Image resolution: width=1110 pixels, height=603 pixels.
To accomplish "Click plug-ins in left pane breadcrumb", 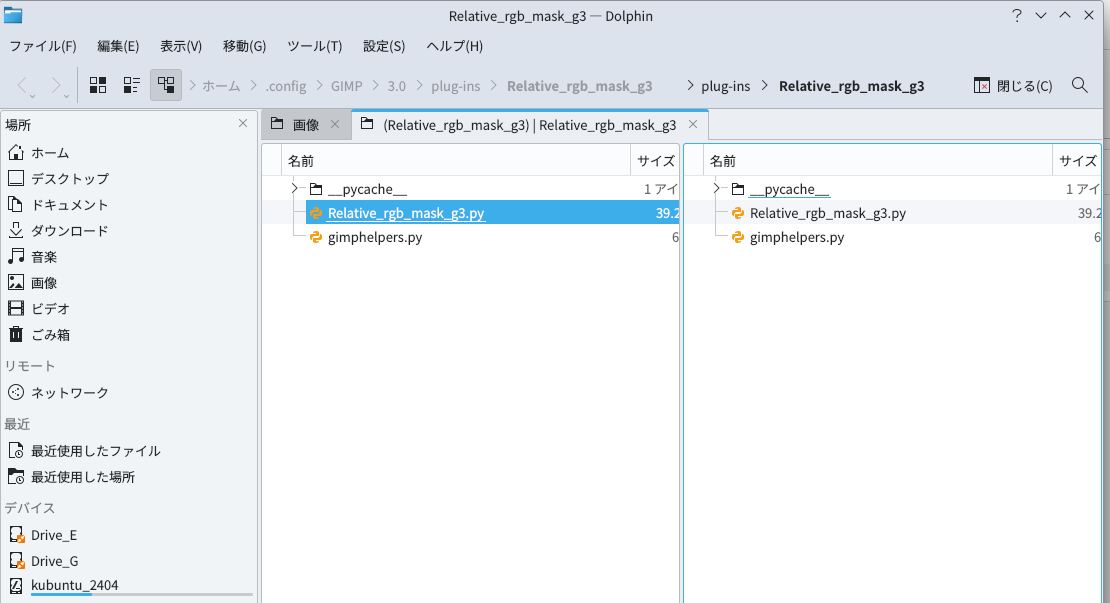I will click(456, 86).
